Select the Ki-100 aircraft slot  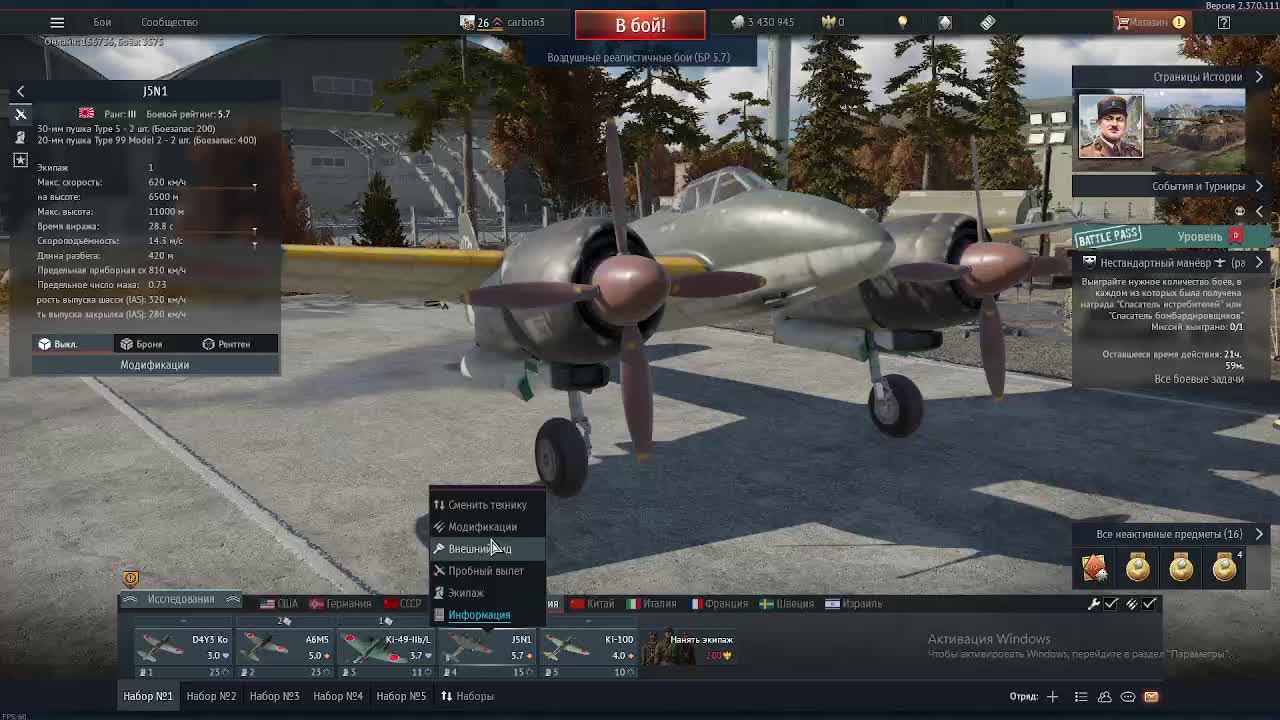click(589, 648)
